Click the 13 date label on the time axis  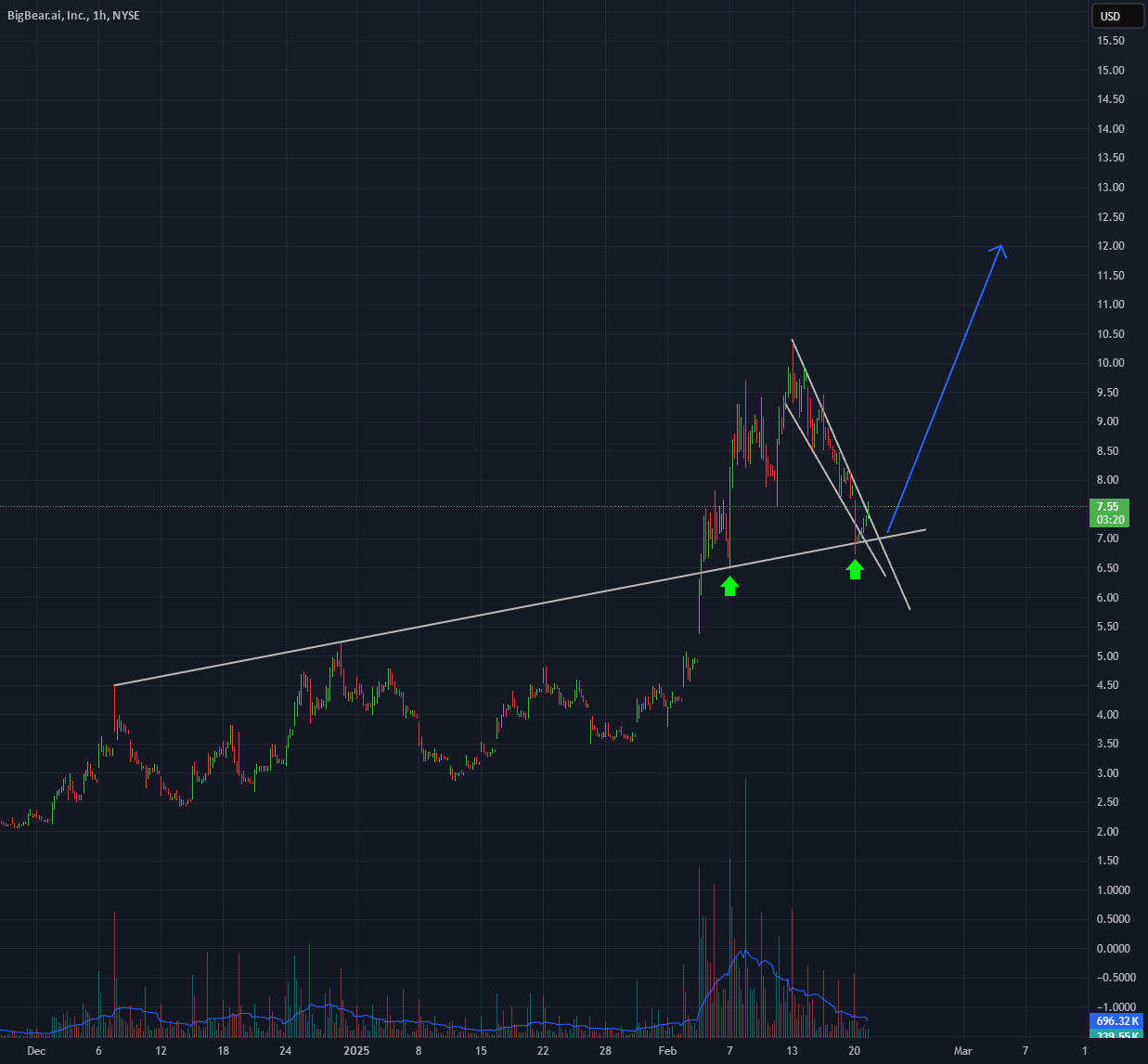point(792,1051)
